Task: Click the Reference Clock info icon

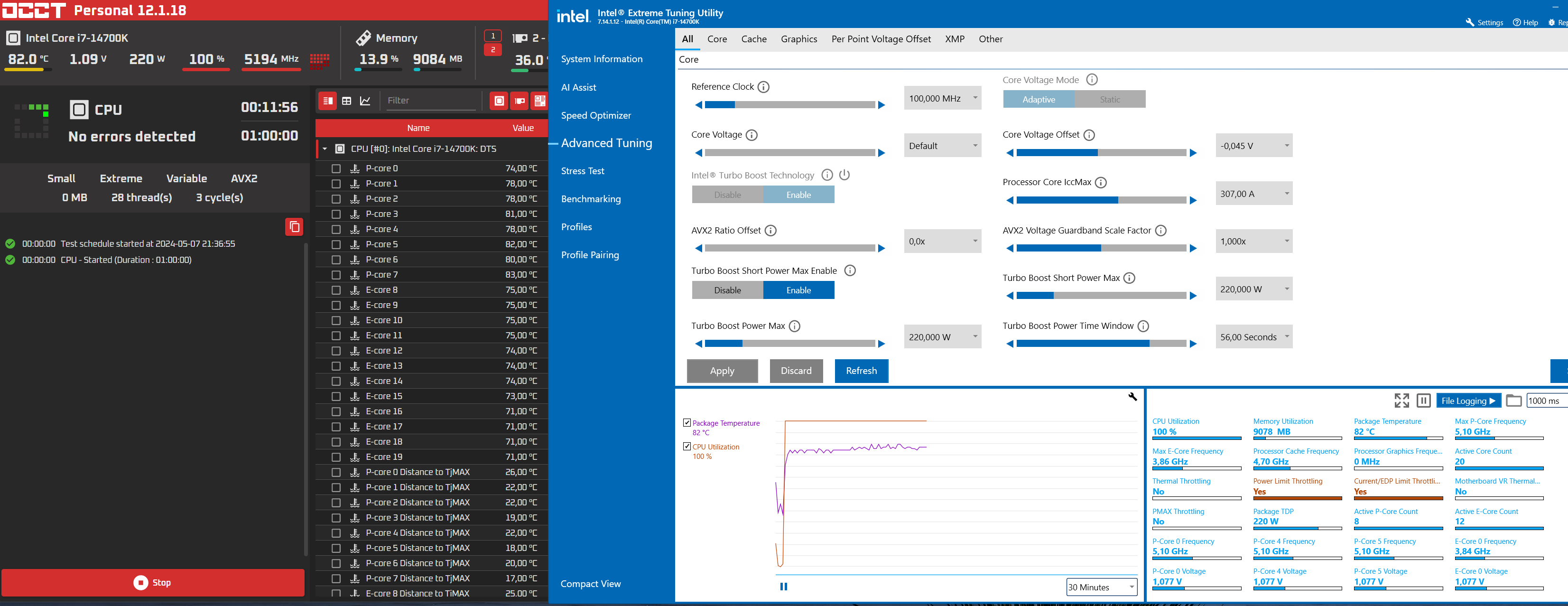Action: point(763,87)
